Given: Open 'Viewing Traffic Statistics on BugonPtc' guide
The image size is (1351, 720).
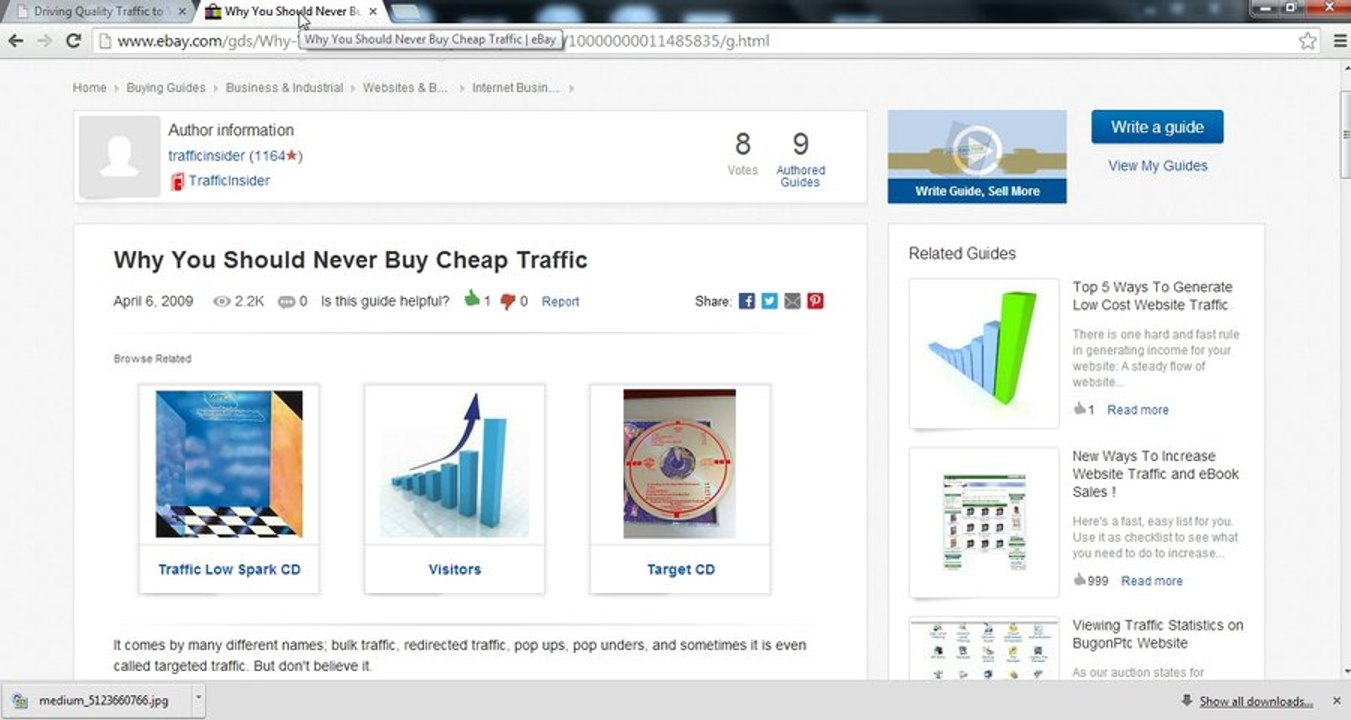Looking at the screenshot, I should (1158, 634).
